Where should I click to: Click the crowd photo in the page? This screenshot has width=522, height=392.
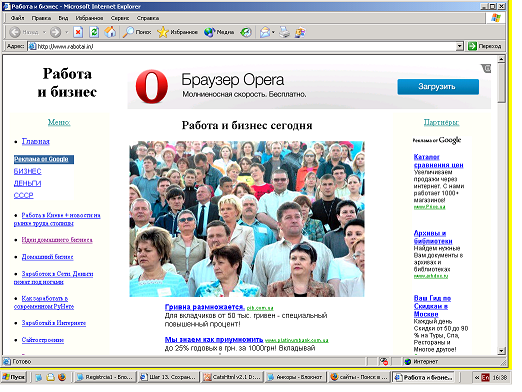pyautogui.click(x=247, y=219)
